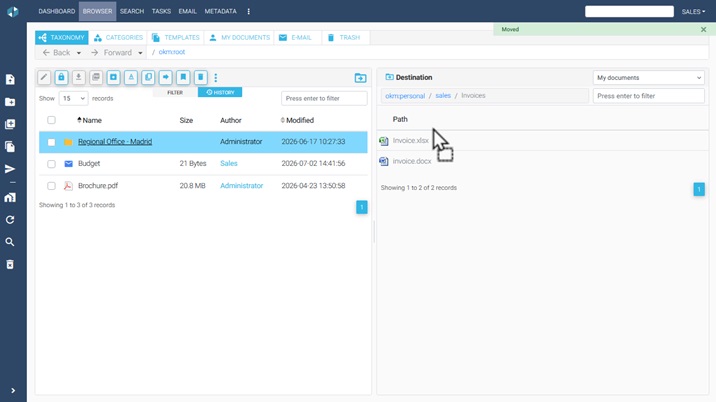Select the FILTER tab
The width and height of the screenshot is (716, 402).
175,92
